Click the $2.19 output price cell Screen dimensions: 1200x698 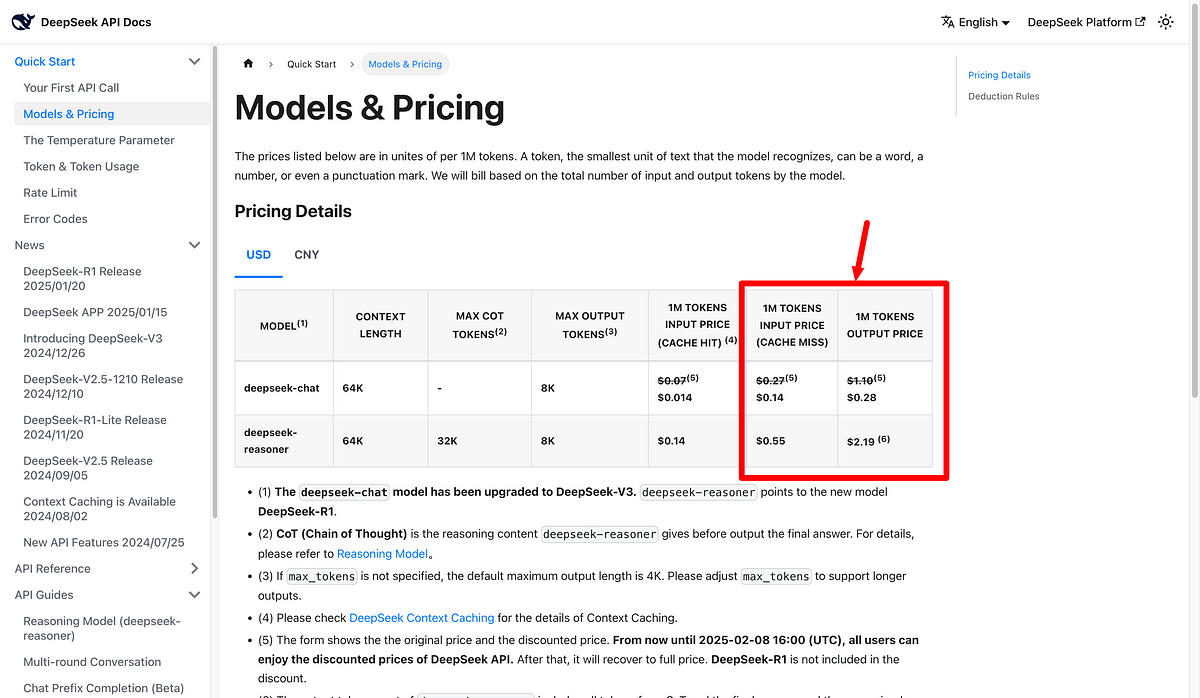click(x=885, y=440)
